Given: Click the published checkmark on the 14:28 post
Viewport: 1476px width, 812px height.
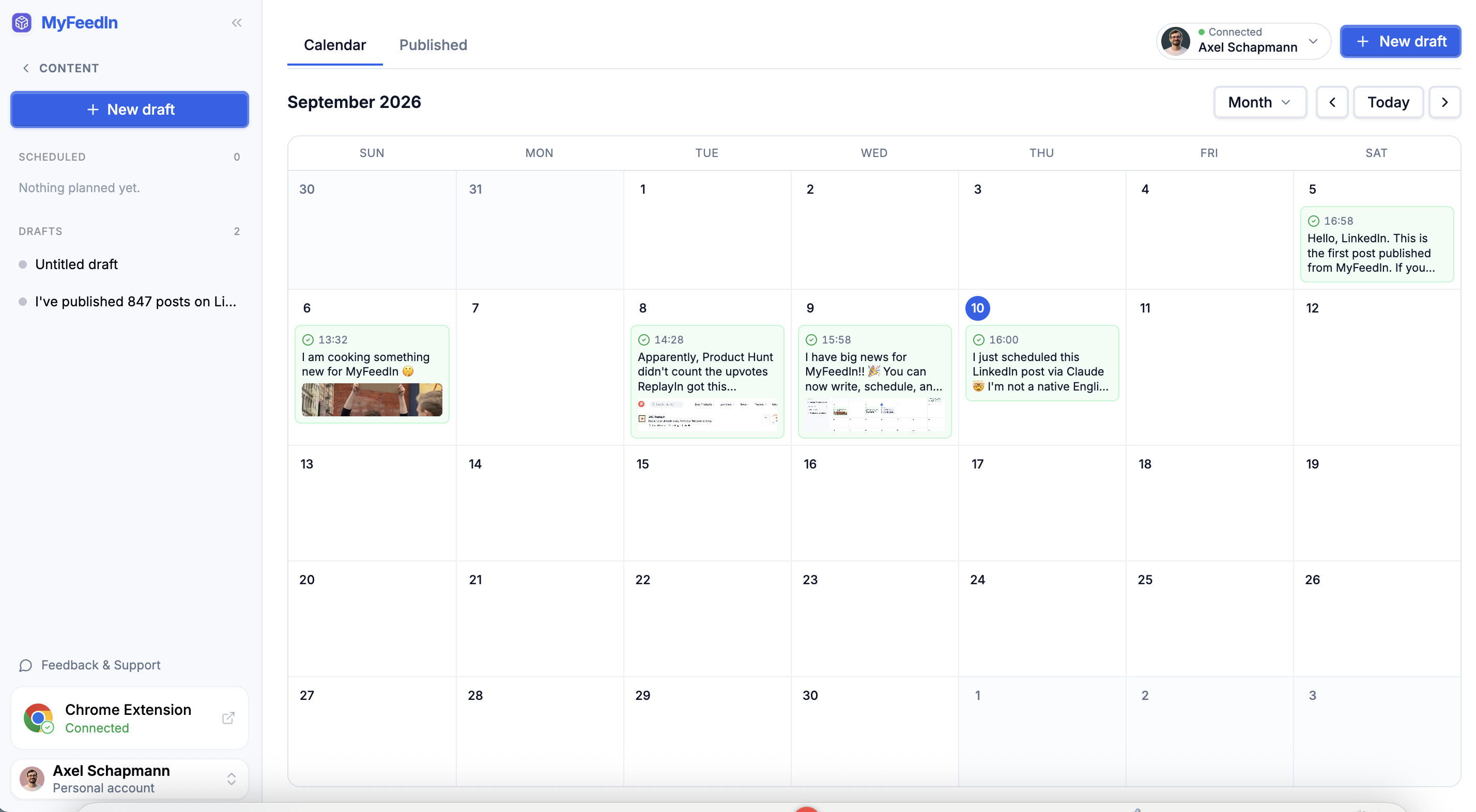Looking at the screenshot, I should coord(643,340).
